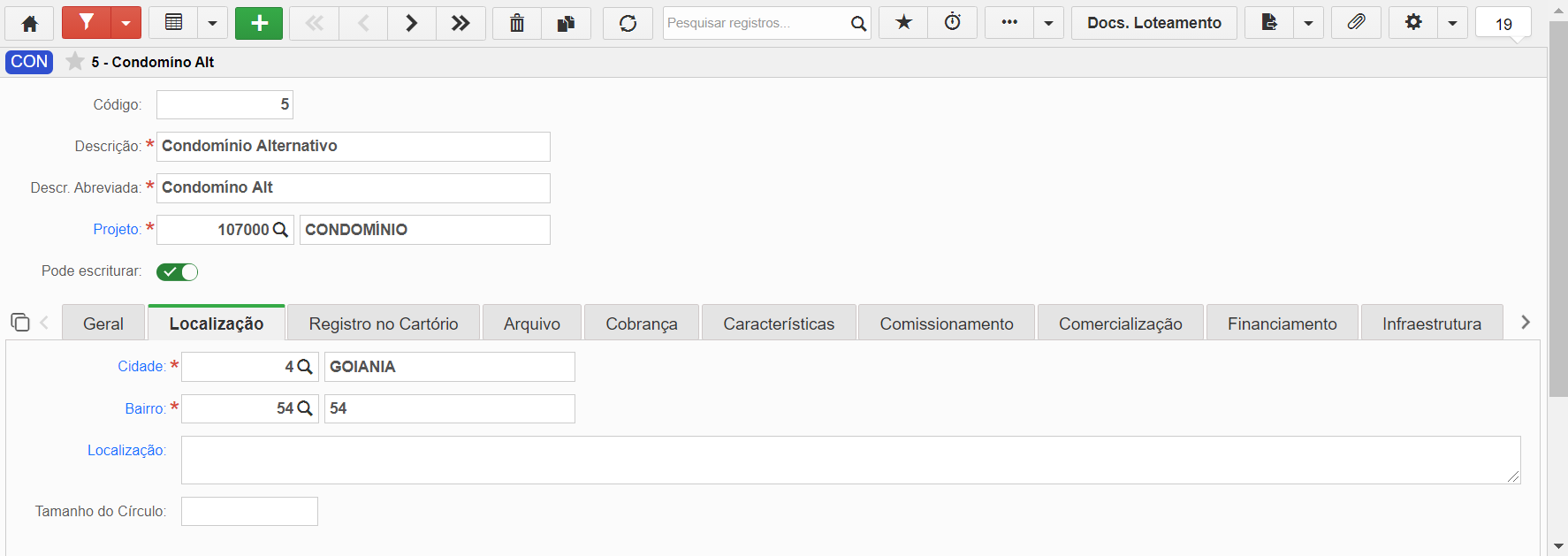The image size is (1568, 556).
Task: Show more tabs with right chevron
Action: click(1525, 323)
